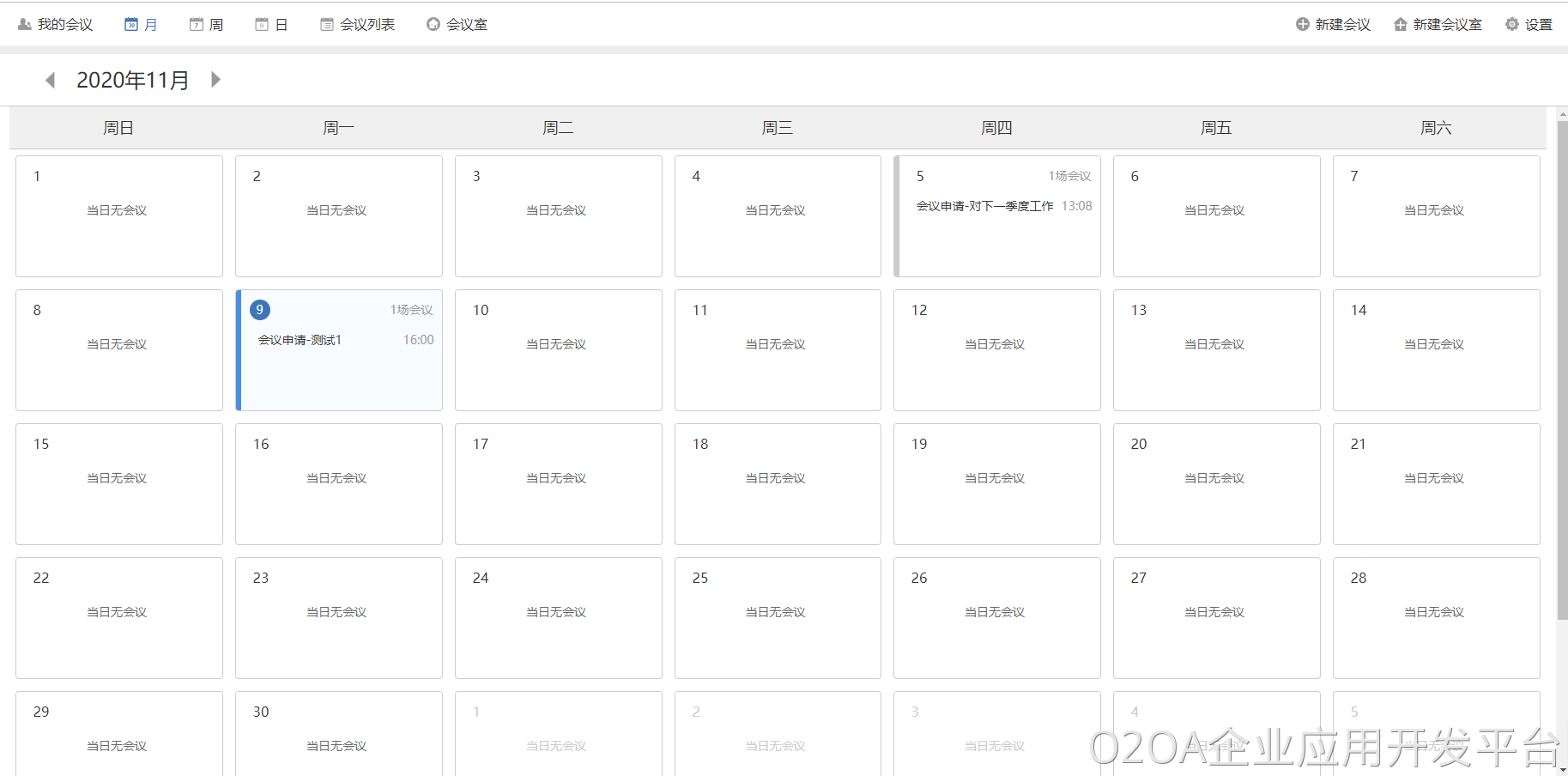Open settings via the gear icon
Screen dimensions: 1568x776
point(1512,25)
